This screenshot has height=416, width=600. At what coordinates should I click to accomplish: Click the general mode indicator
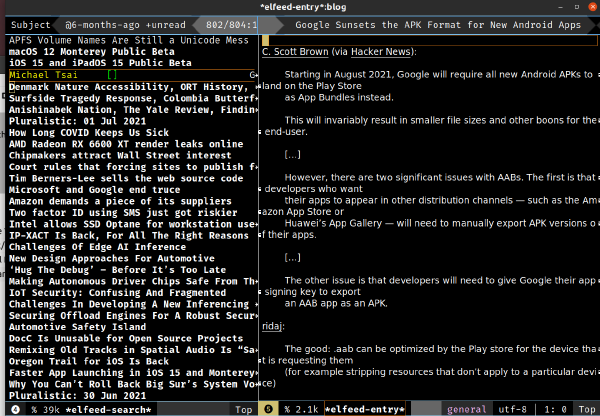pyautogui.click(x=466, y=409)
